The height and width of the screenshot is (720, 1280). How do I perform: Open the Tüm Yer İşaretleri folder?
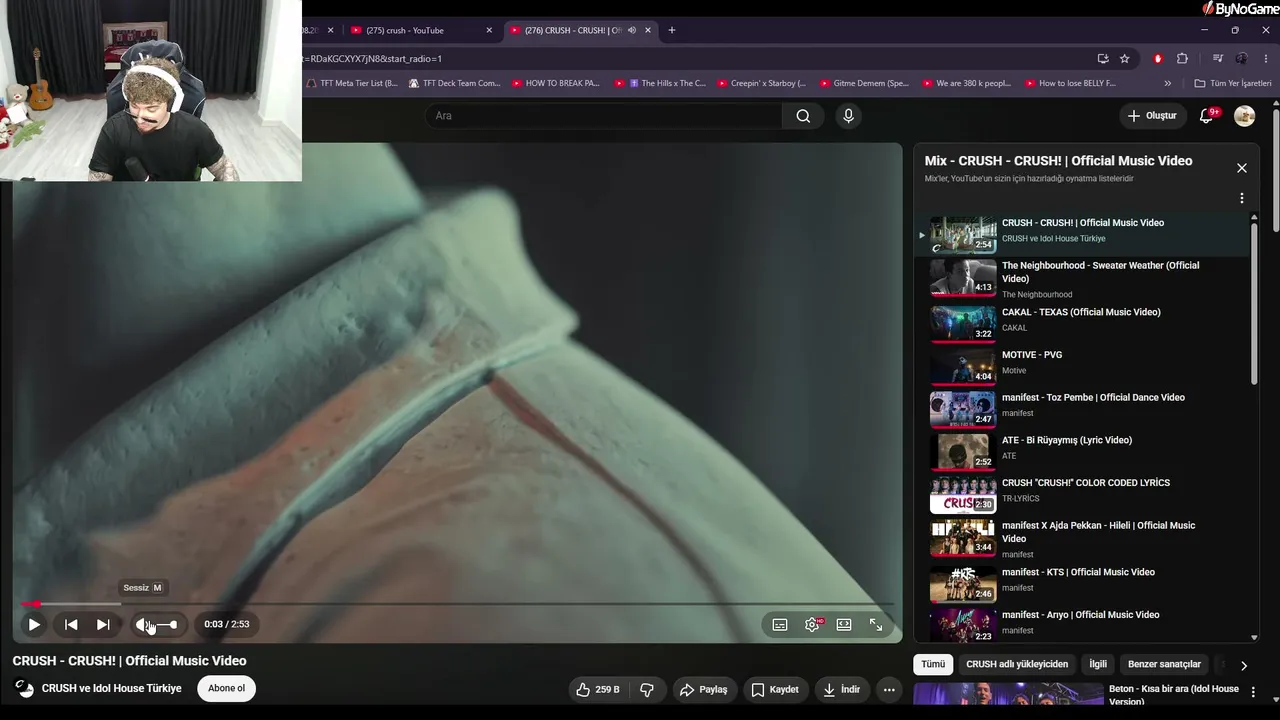tap(1233, 83)
